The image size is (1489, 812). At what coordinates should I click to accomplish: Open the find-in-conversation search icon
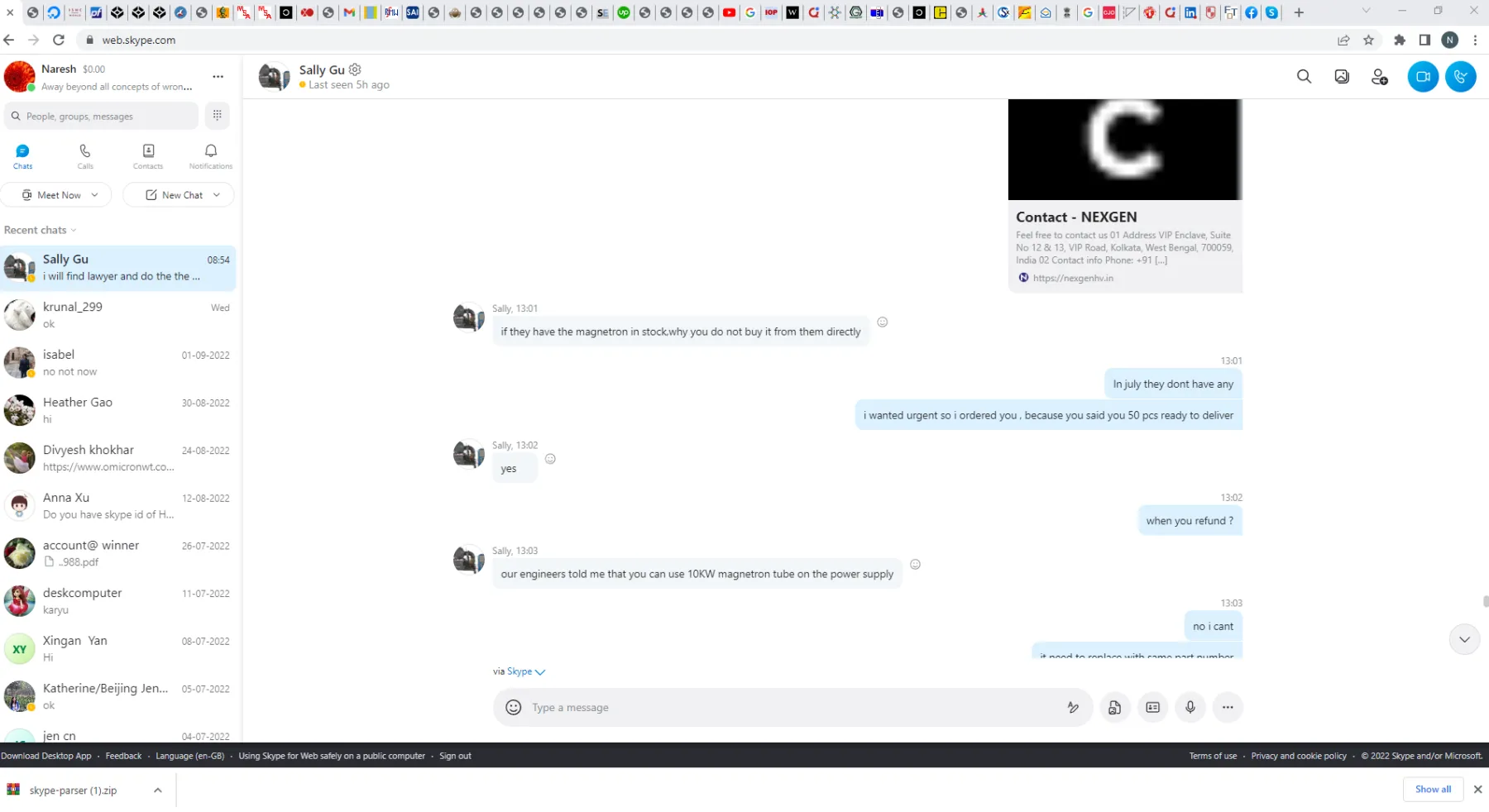1304,77
